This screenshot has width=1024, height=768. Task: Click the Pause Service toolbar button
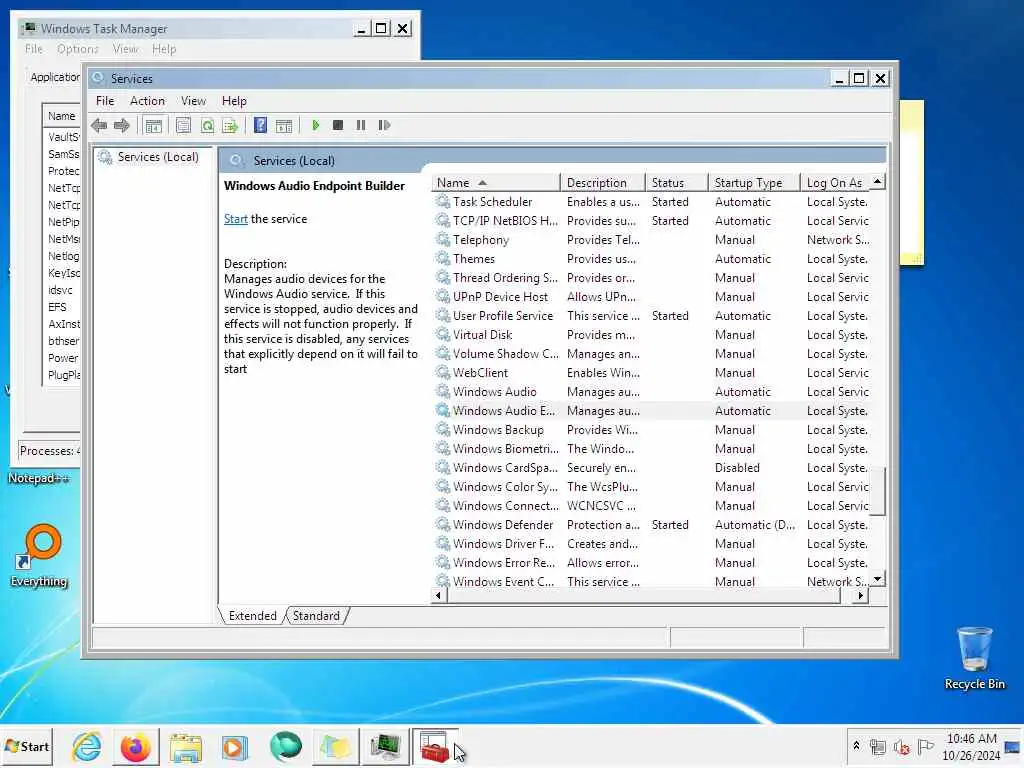click(x=360, y=125)
